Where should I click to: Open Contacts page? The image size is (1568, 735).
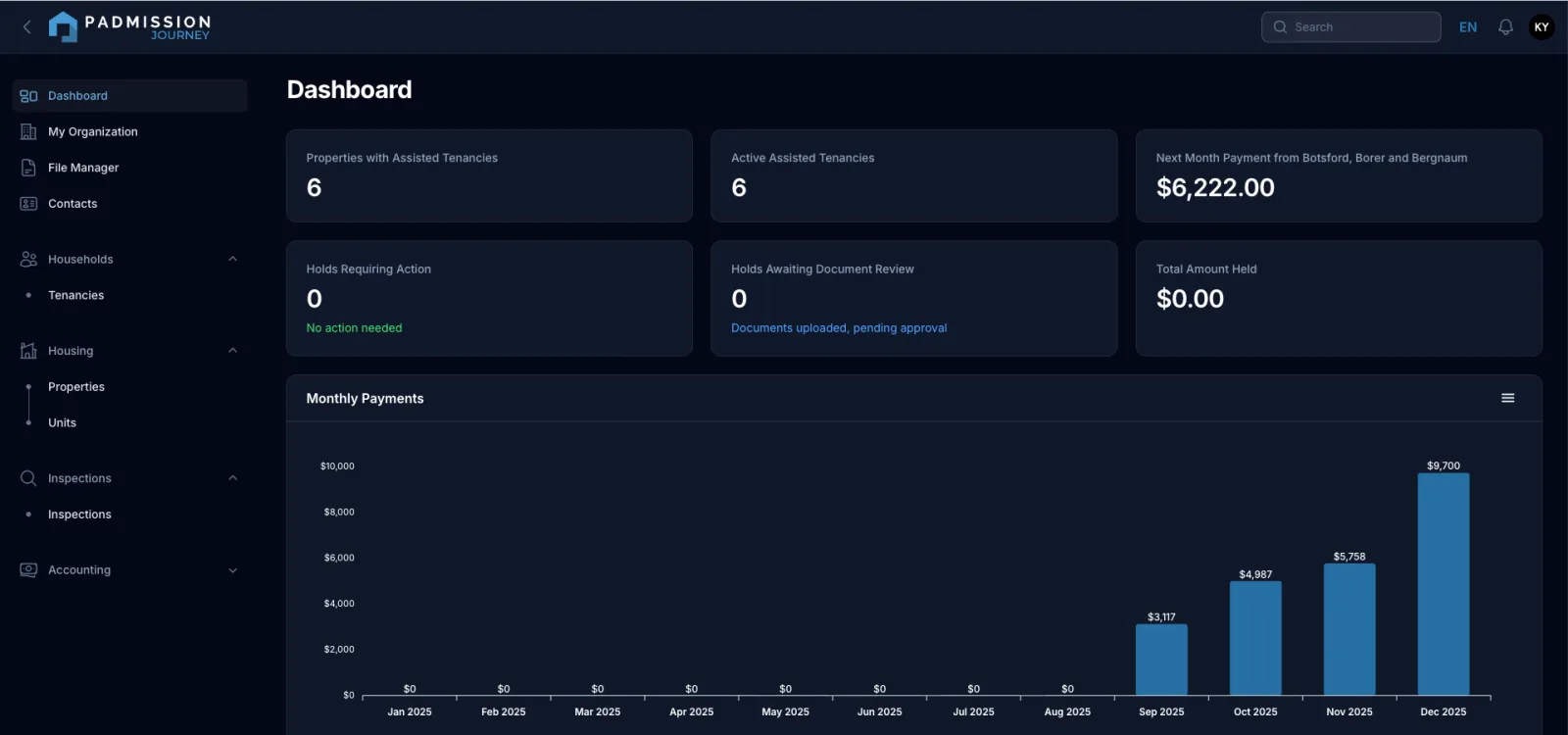(x=129, y=204)
